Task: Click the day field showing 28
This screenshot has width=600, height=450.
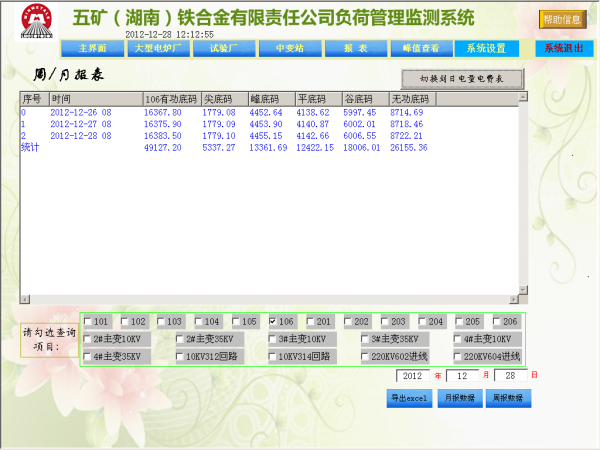Action: point(511,376)
